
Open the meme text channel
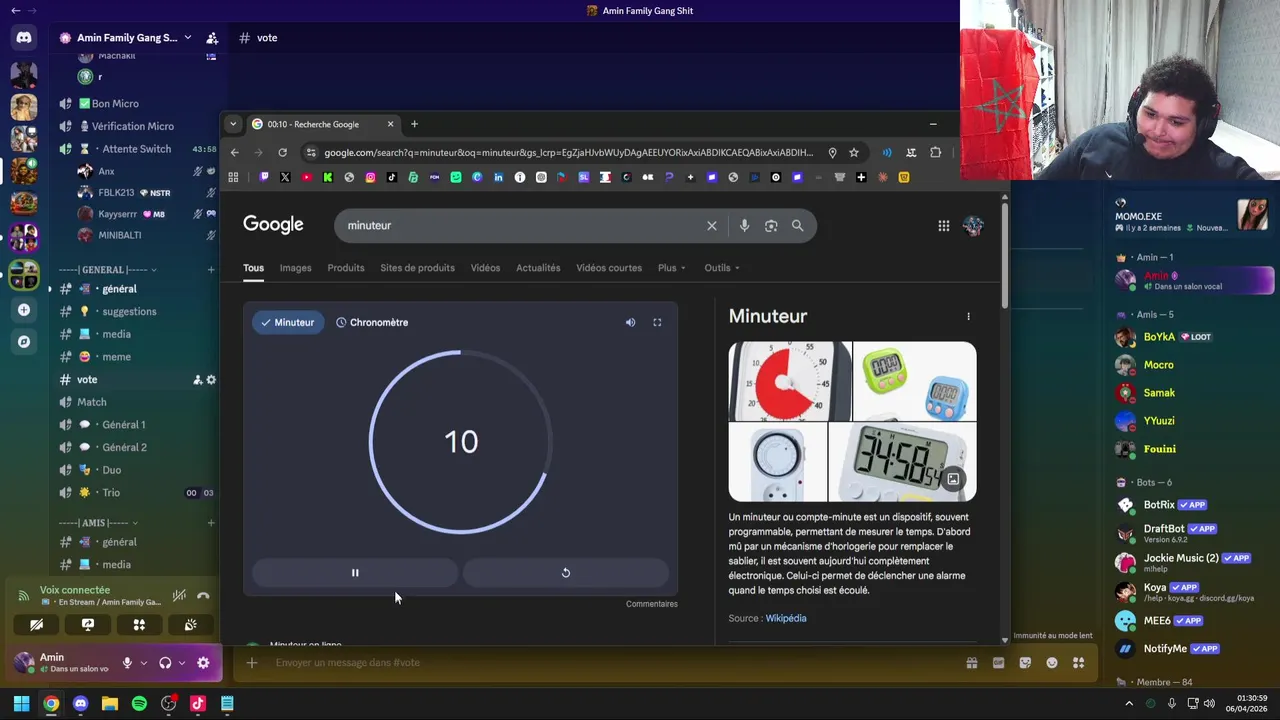(116, 357)
